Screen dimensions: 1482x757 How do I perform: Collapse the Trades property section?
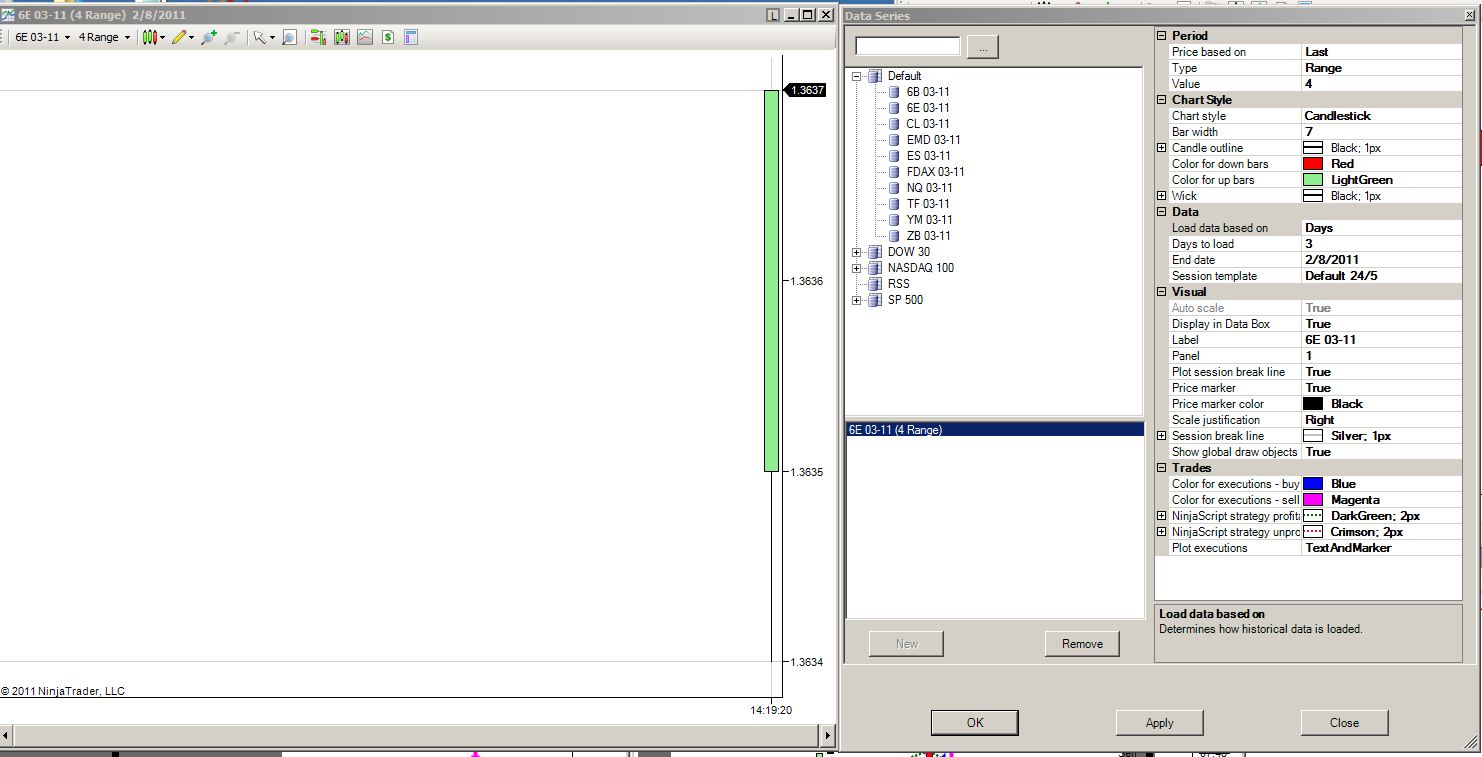[x=1162, y=468]
